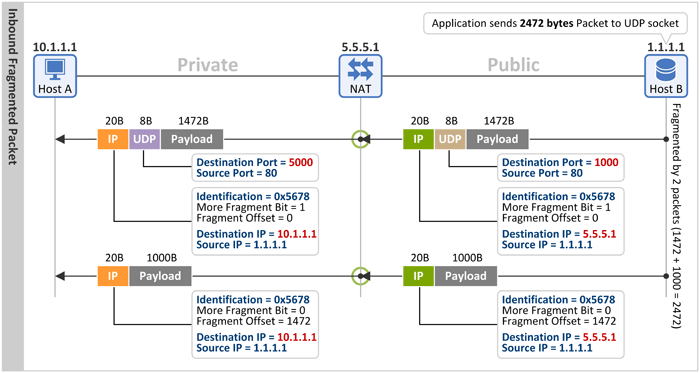Click the 1000B Payload block on private side
700x373 pixels.
tap(160, 276)
